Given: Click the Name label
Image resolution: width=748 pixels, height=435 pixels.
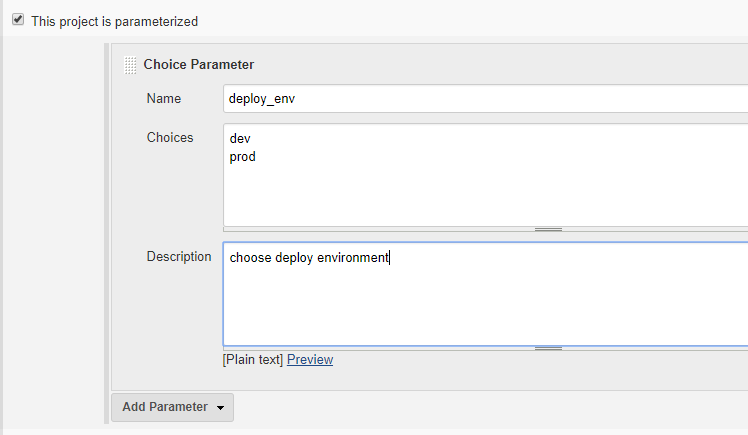Looking at the screenshot, I should [164, 98].
